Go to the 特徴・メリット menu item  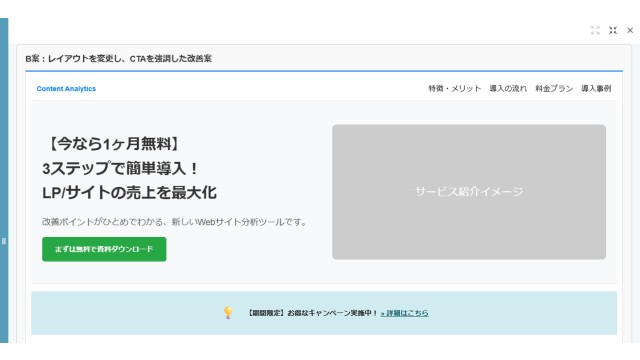(x=455, y=89)
